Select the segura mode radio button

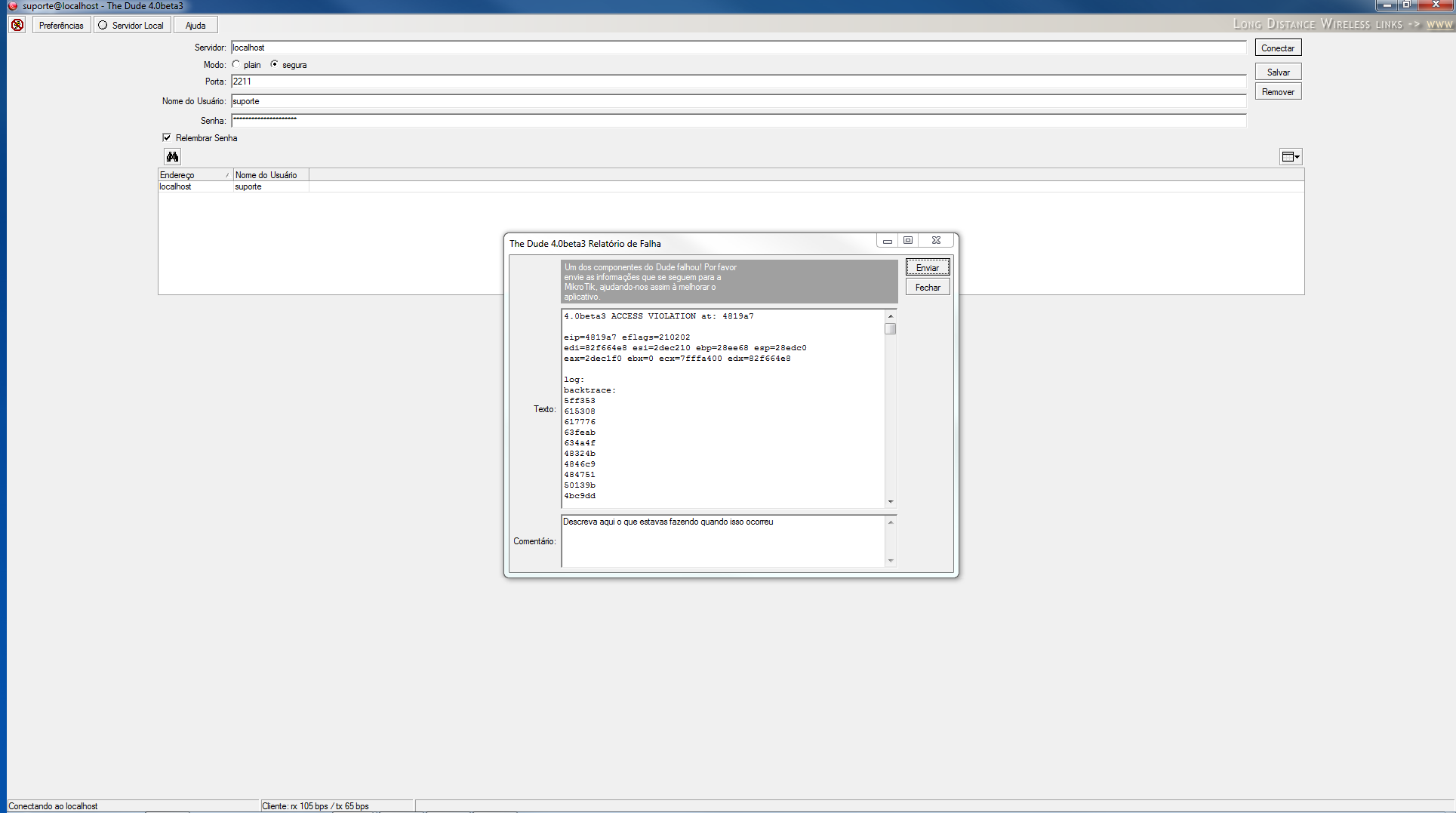[x=274, y=65]
